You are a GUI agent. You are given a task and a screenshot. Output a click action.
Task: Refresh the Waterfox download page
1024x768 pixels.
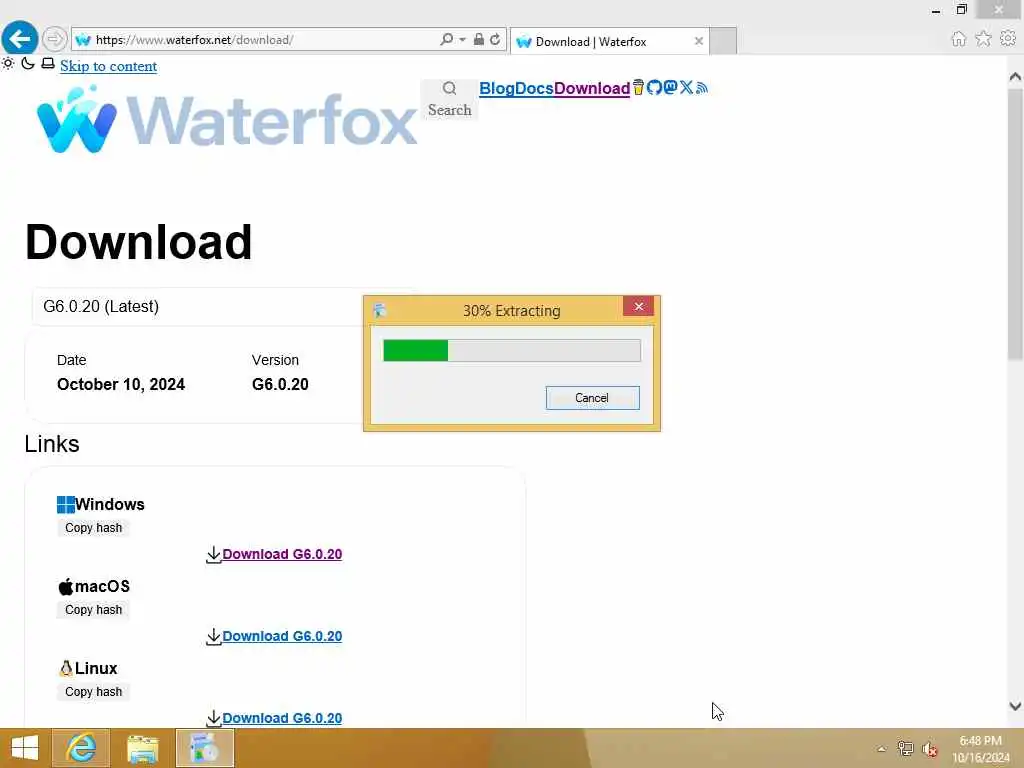coord(495,39)
